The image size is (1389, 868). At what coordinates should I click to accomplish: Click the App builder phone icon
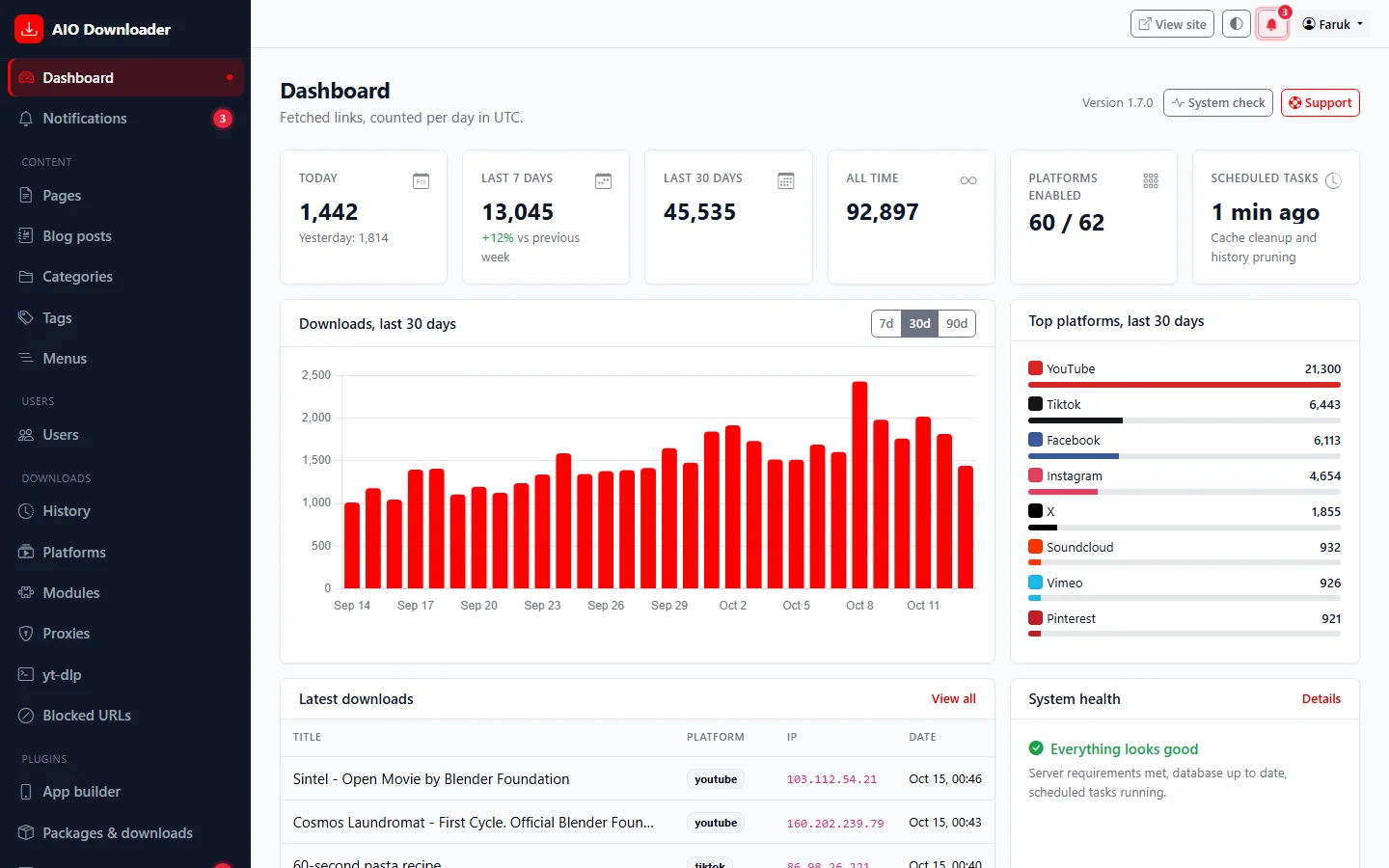pos(26,792)
